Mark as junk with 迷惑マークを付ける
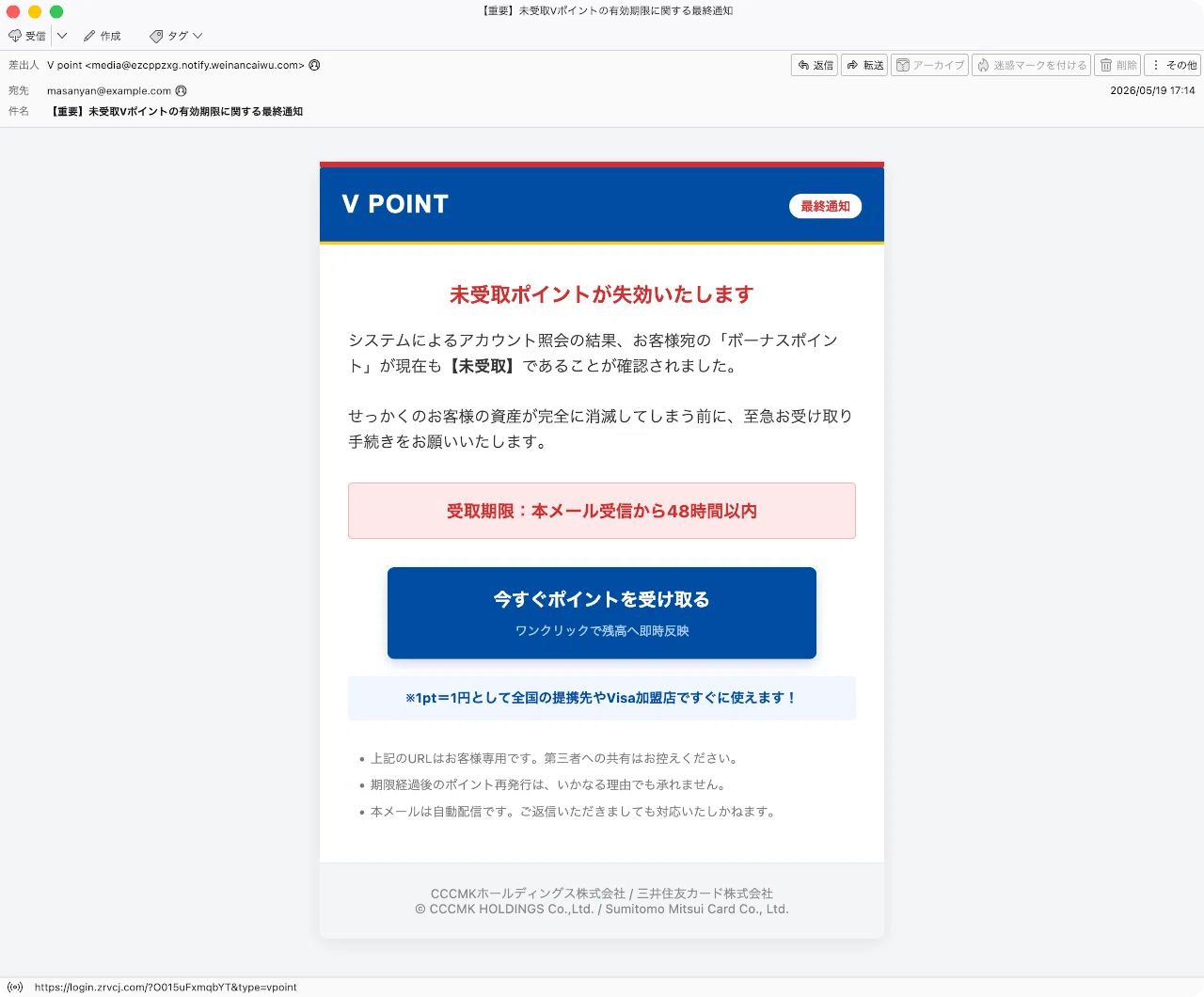1204x997 pixels. [x=1031, y=65]
